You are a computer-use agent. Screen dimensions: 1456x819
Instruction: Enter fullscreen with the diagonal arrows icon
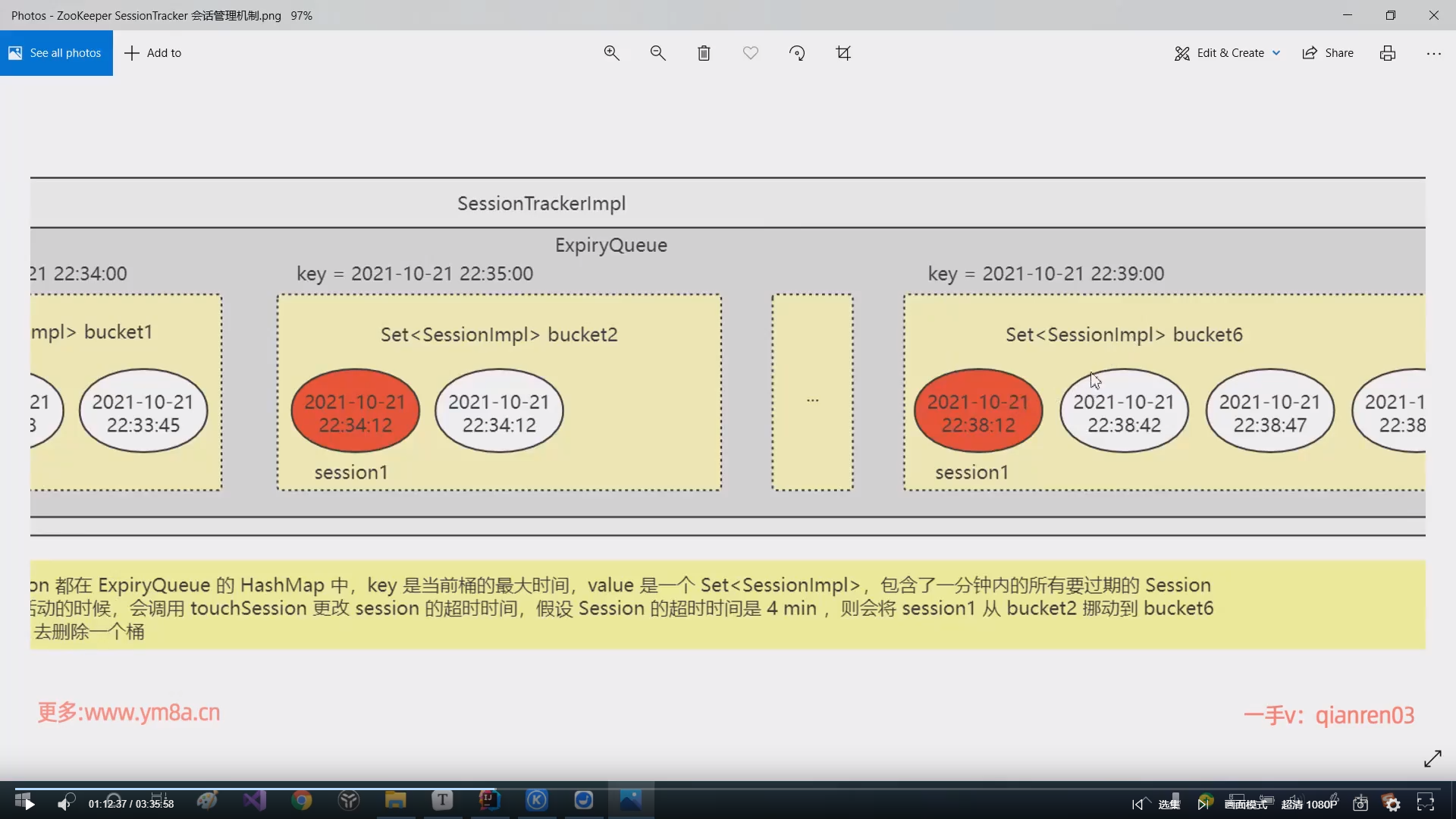[1432, 758]
